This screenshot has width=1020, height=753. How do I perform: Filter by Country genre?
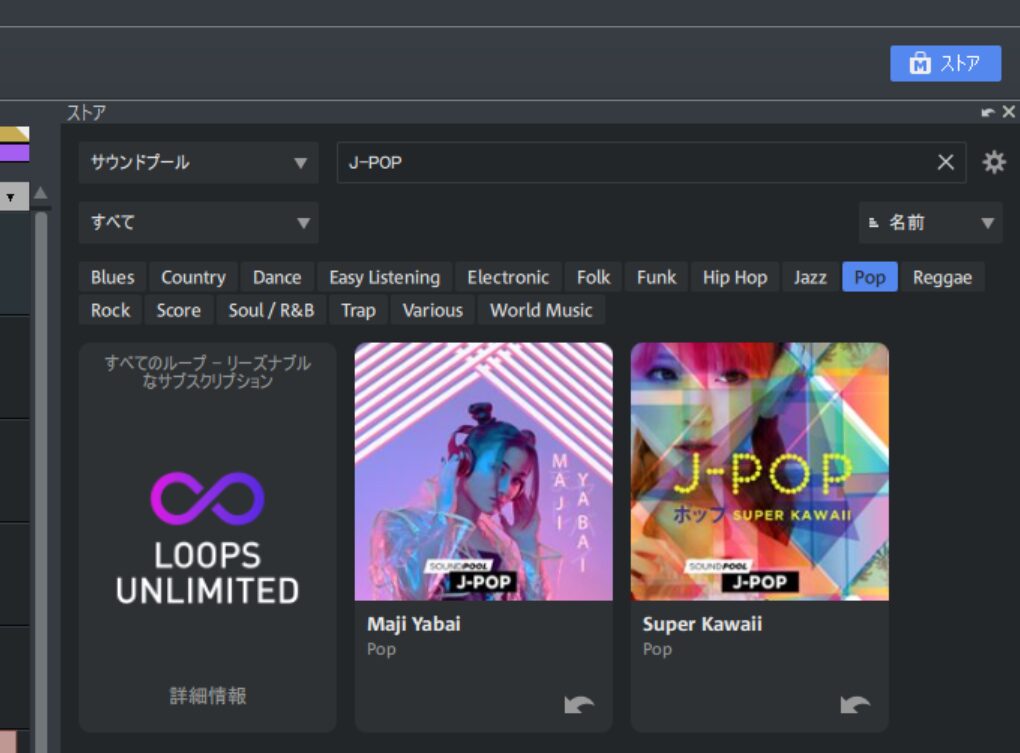click(x=193, y=278)
